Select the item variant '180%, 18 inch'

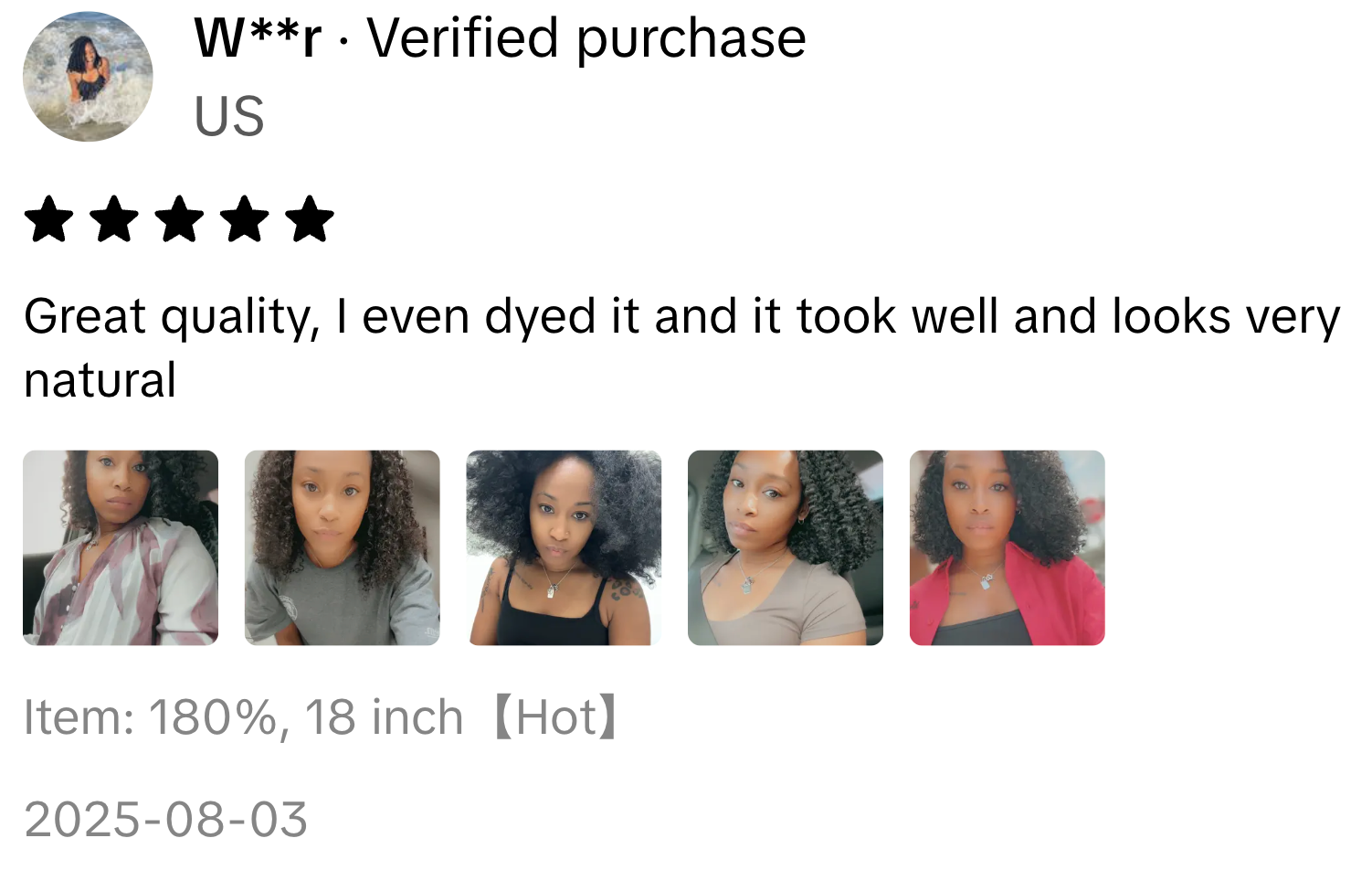pos(306,717)
